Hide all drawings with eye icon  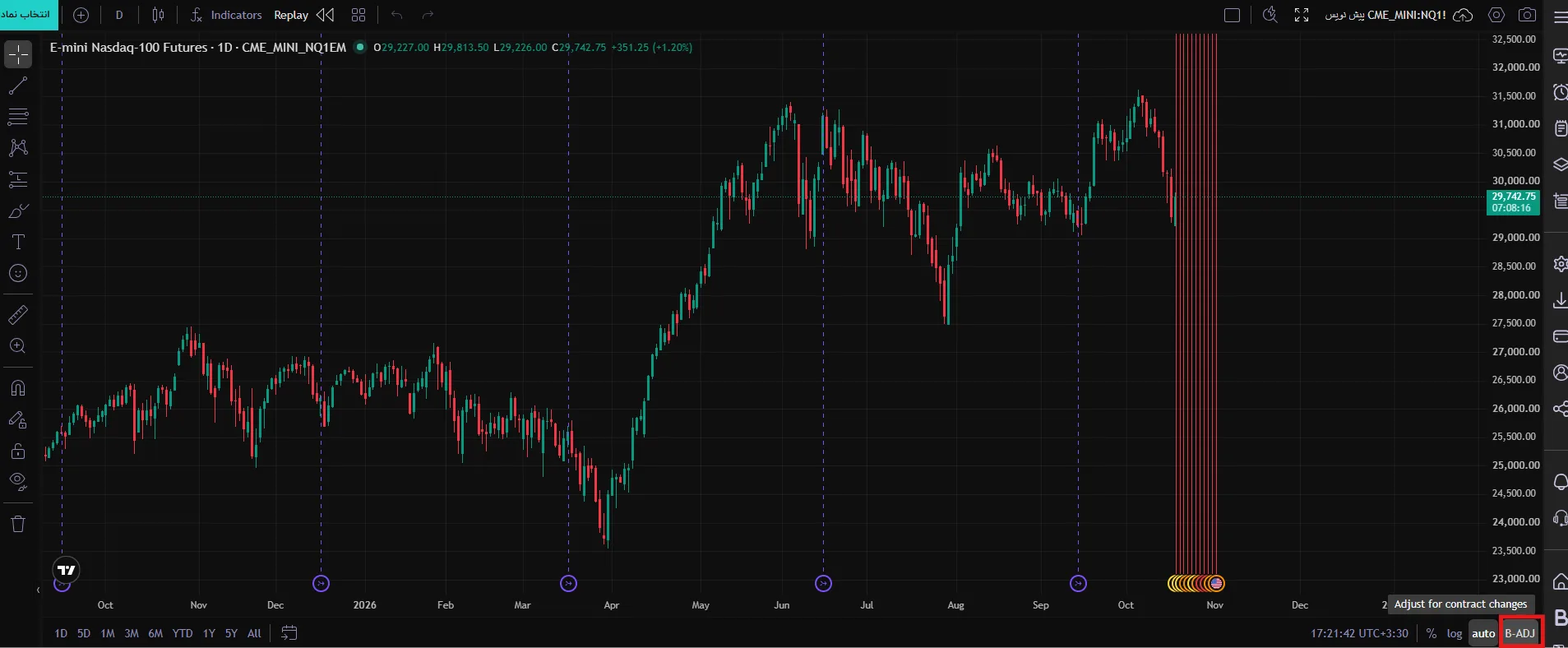pyautogui.click(x=18, y=482)
